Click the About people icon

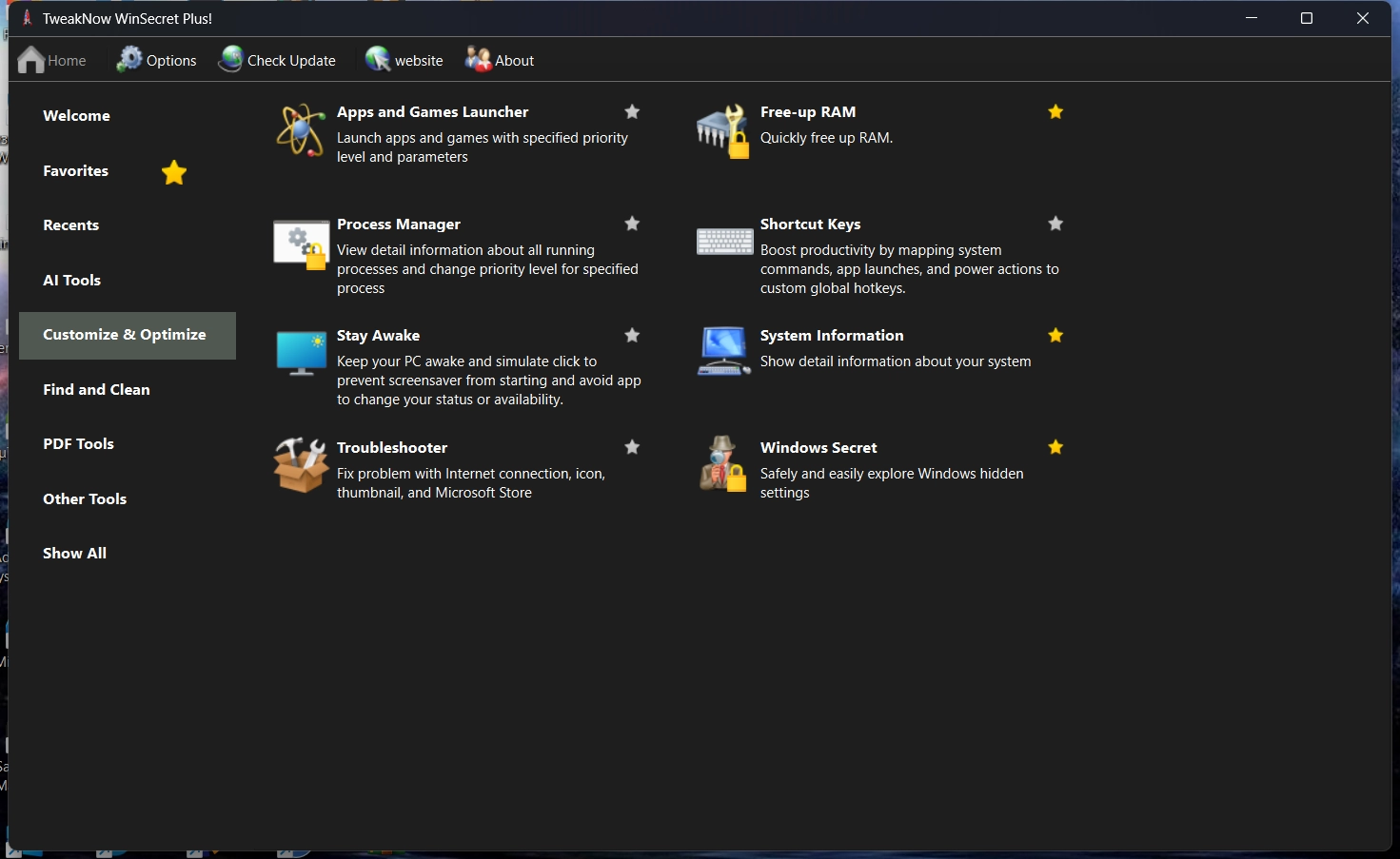[478, 60]
